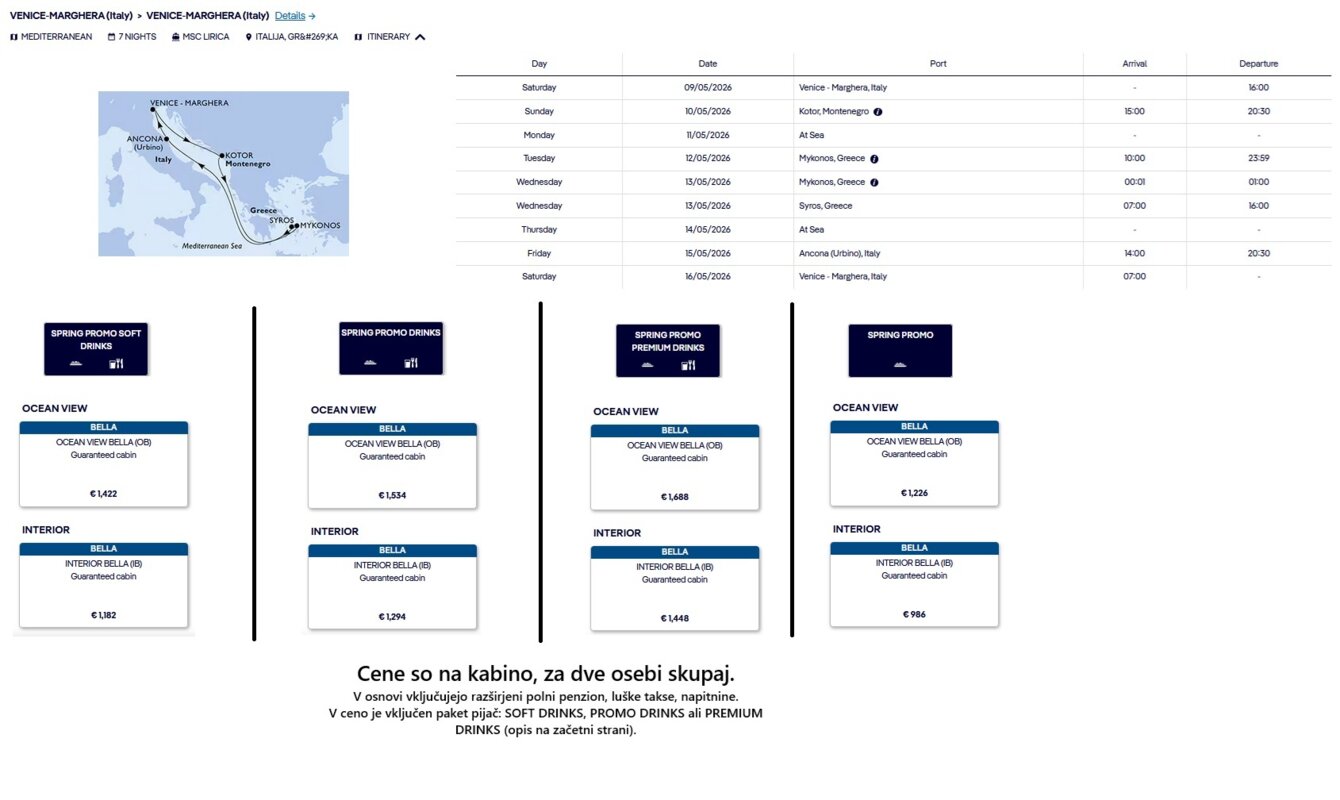Open info icon for Wednesday Mykonos stop
Image resolution: width=1340 pixels, height=800 pixels.
click(874, 183)
